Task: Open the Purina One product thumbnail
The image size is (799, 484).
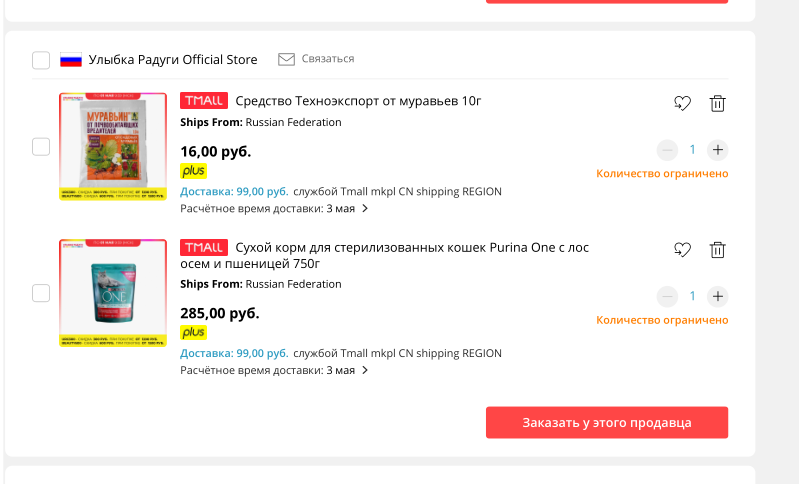Action: point(113,293)
